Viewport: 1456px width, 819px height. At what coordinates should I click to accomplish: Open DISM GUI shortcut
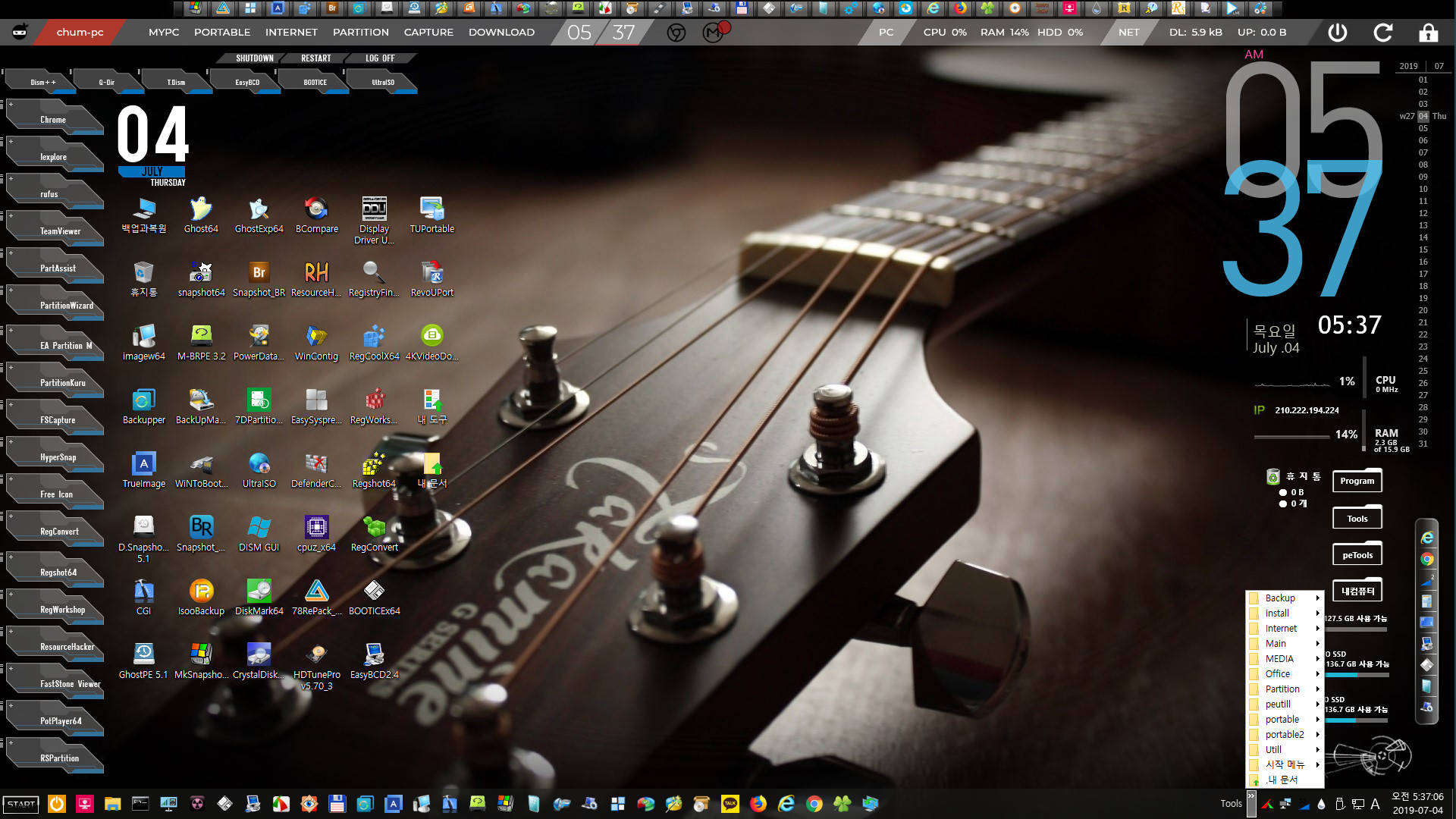click(259, 534)
